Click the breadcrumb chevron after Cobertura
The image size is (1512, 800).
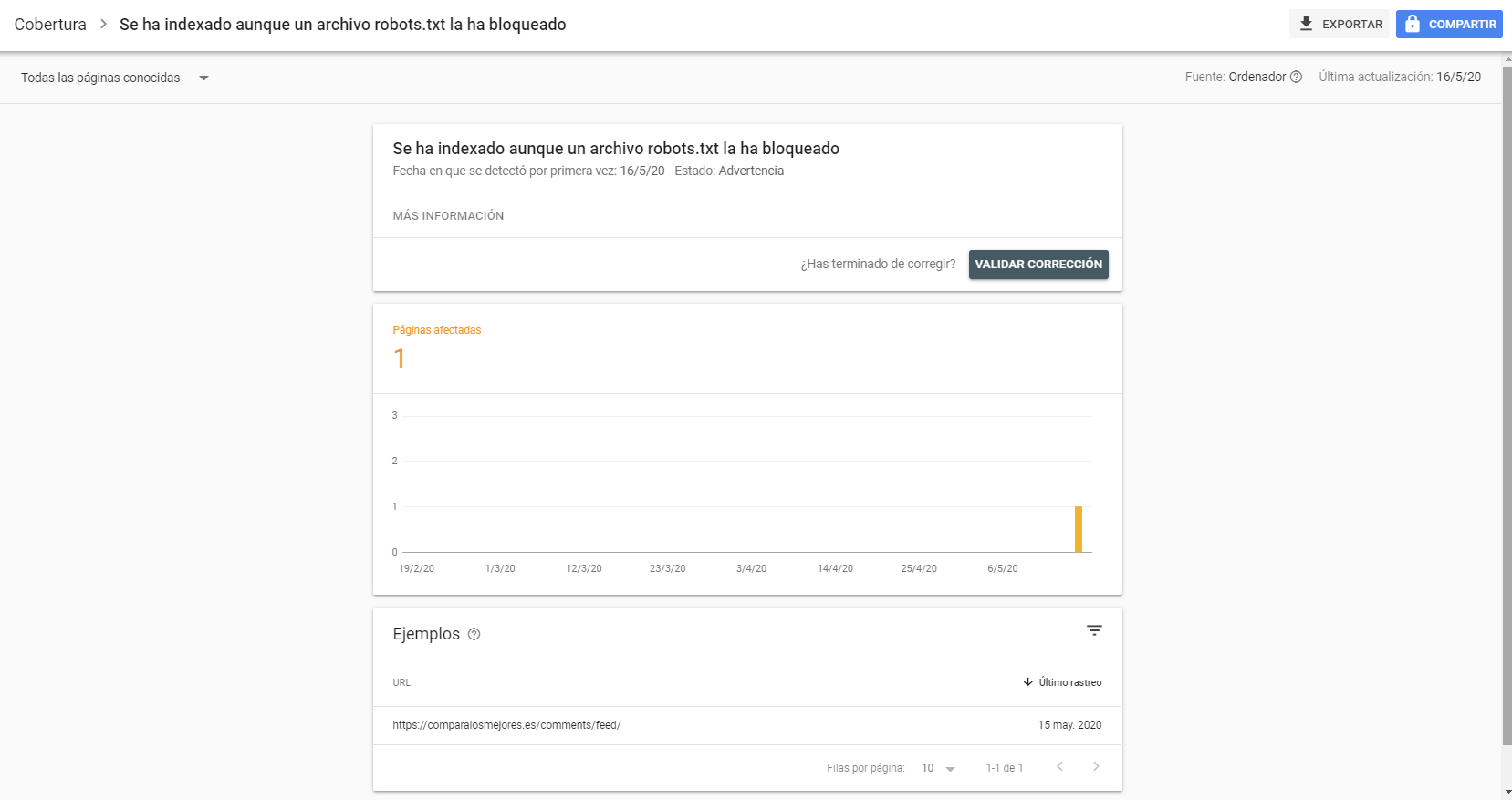click(x=103, y=24)
